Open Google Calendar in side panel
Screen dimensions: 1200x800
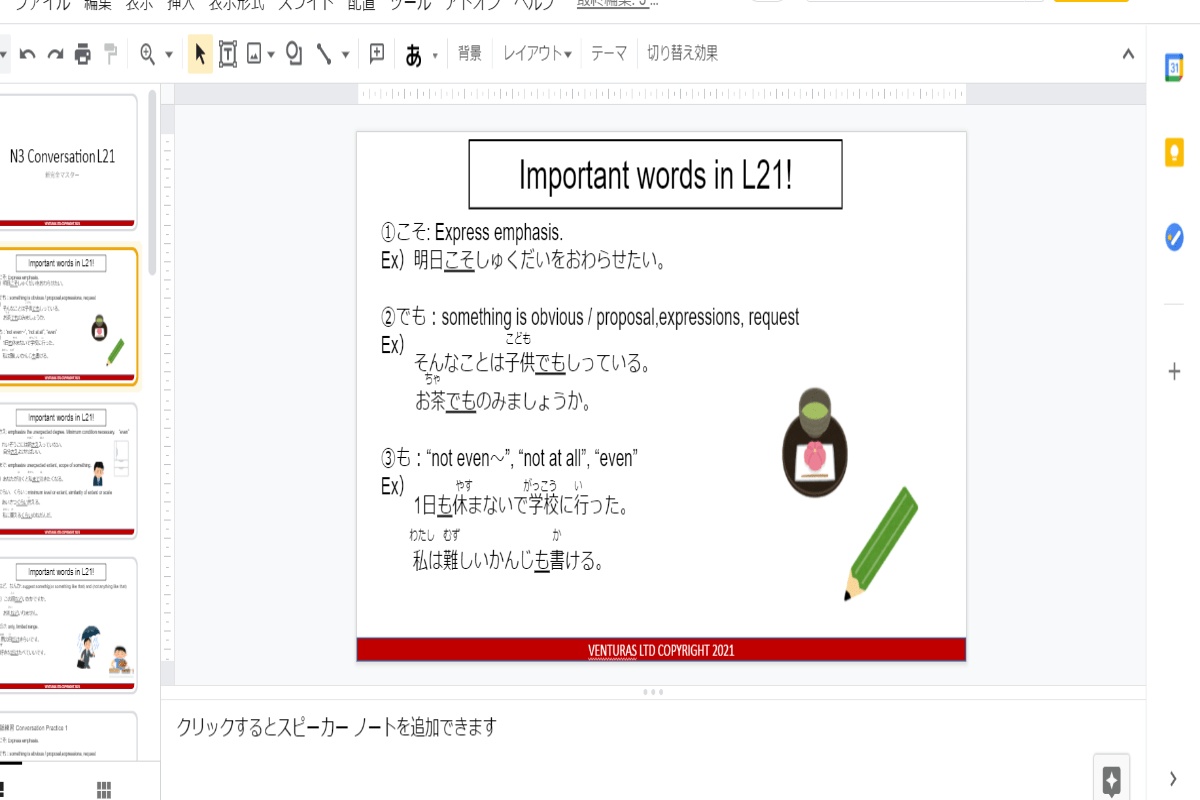(x=1174, y=68)
